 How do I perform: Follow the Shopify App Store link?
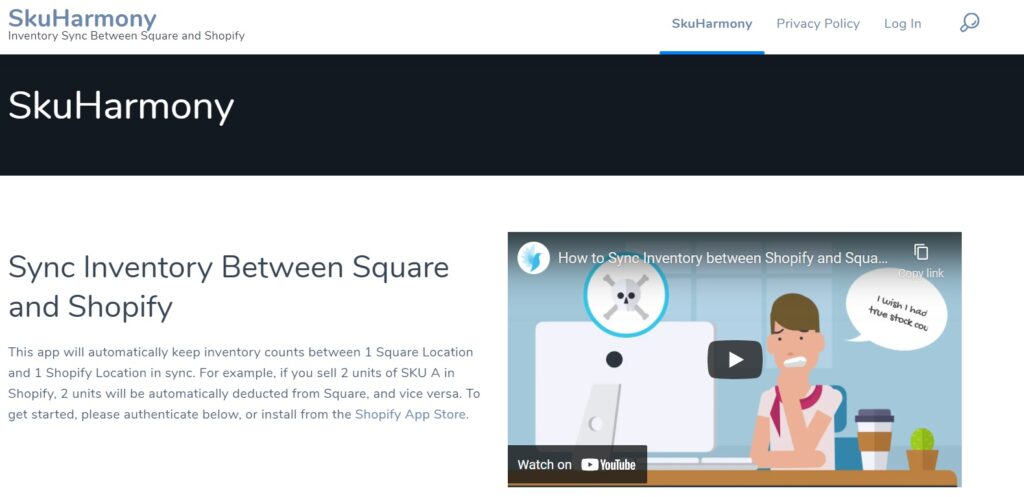click(410, 414)
